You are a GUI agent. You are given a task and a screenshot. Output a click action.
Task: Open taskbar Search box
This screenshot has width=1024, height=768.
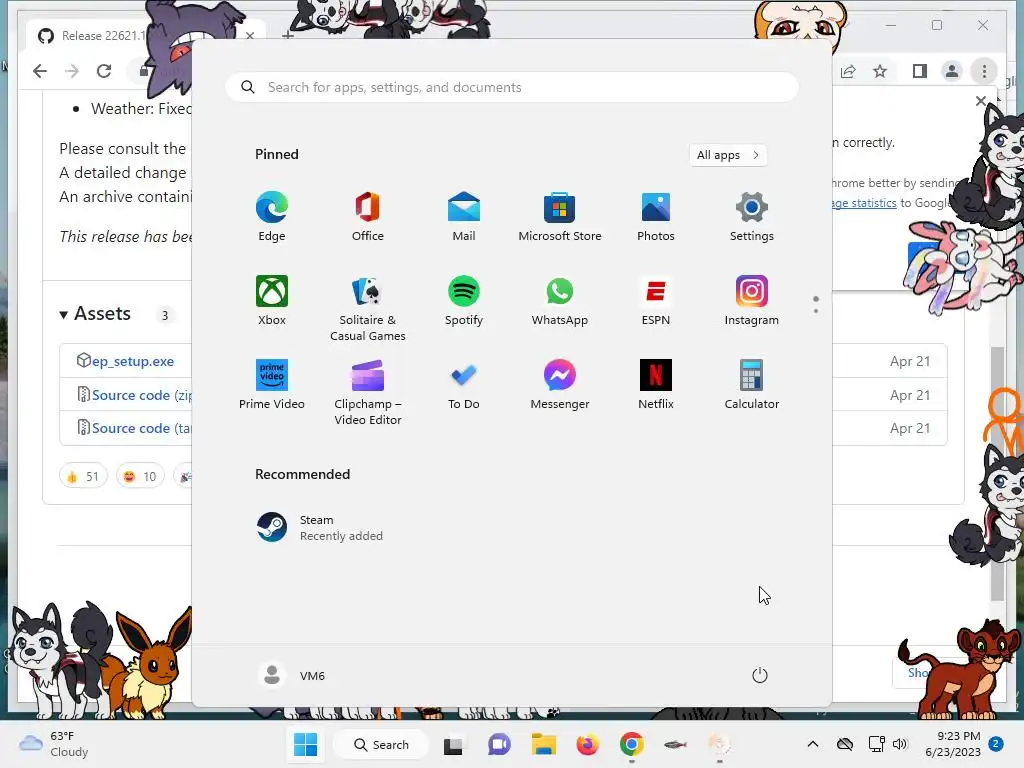(x=381, y=744)
